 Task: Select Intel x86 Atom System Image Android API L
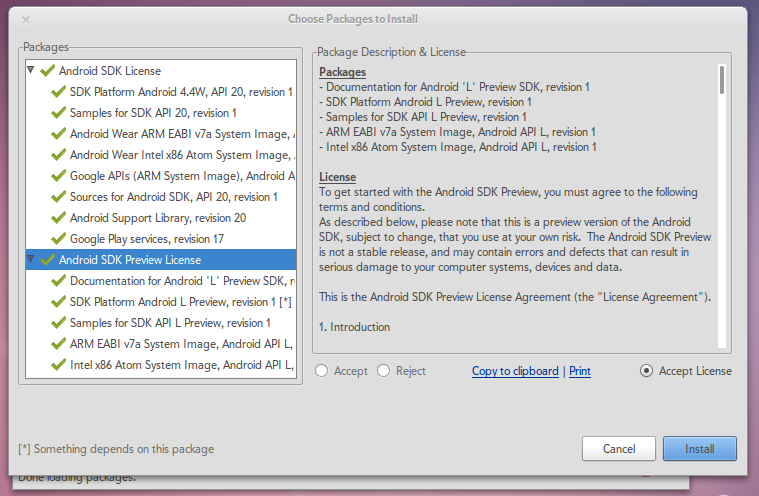(180, 365)
